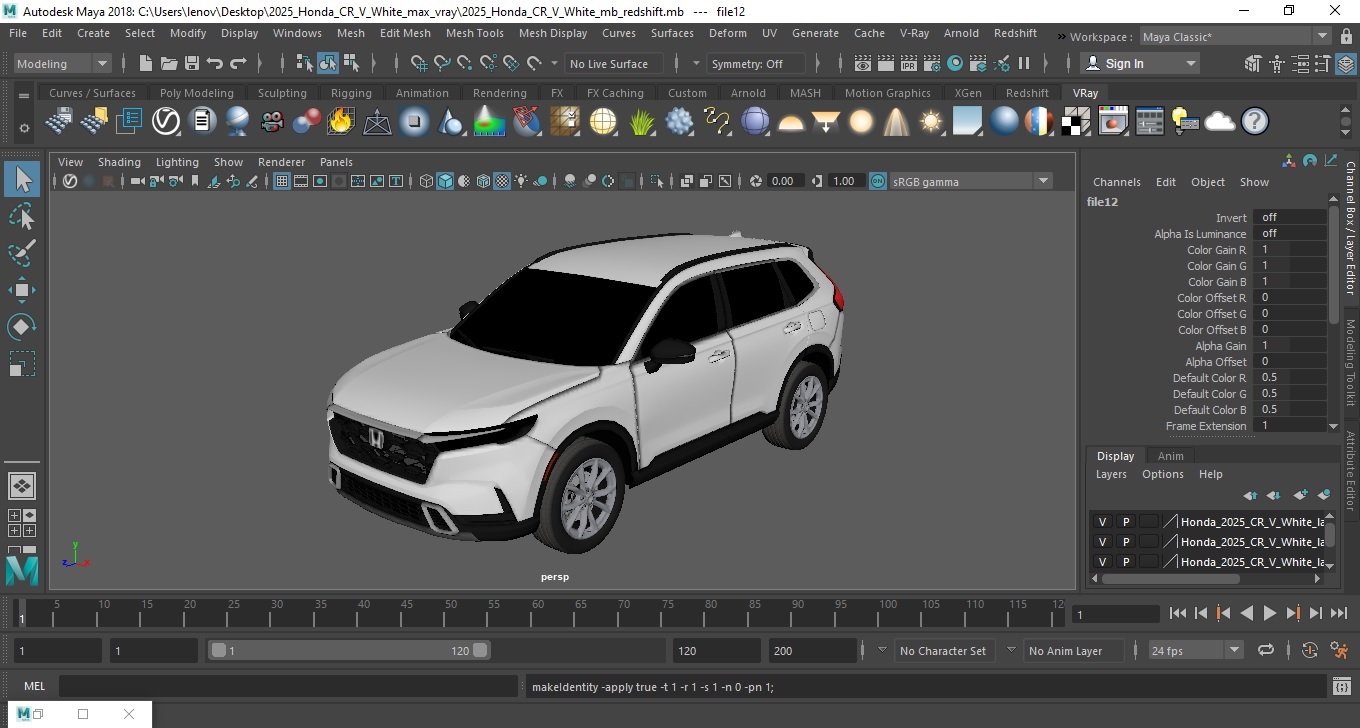Open render settings clapperboard with gear

932,63
